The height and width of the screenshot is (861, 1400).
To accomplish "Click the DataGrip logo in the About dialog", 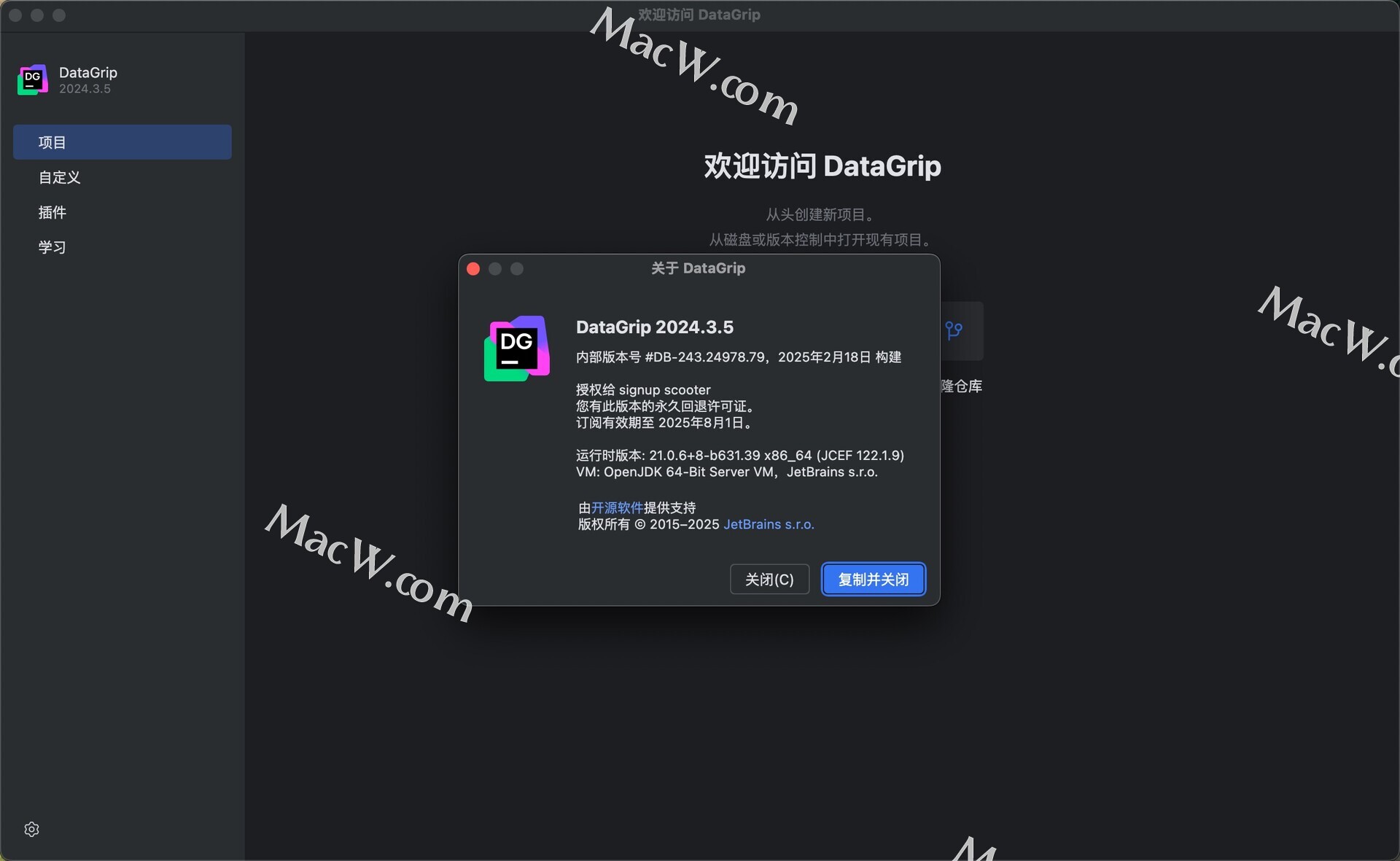I will pyautogui.click(x=517, y=348).
